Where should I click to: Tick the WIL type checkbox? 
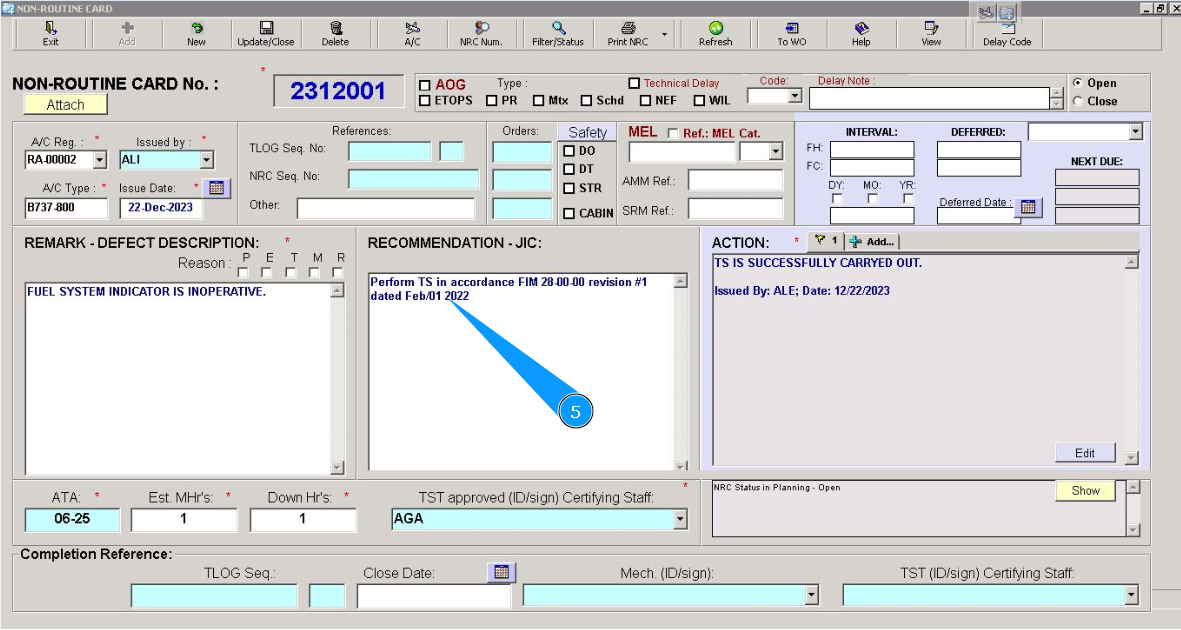click(699, 100)
